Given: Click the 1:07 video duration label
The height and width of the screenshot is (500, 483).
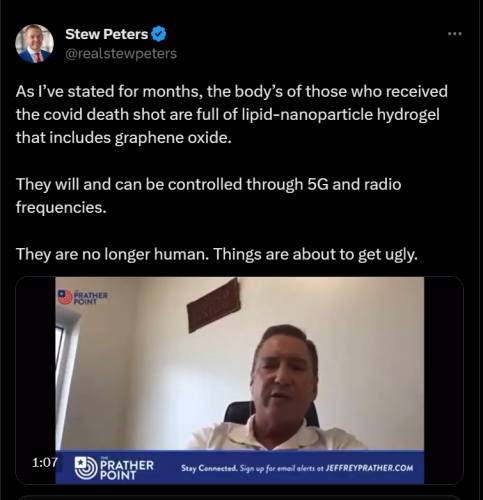Looking at the screenshot, I should (45, 462).
